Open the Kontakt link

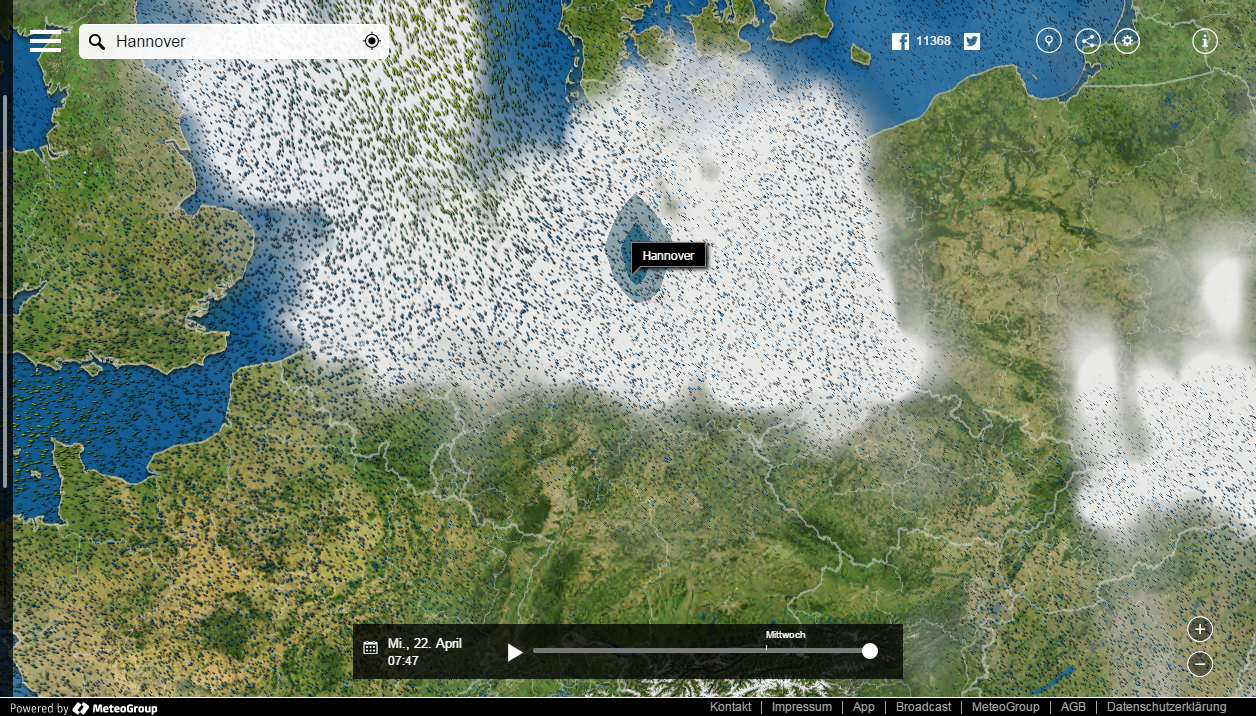point(731,707)
